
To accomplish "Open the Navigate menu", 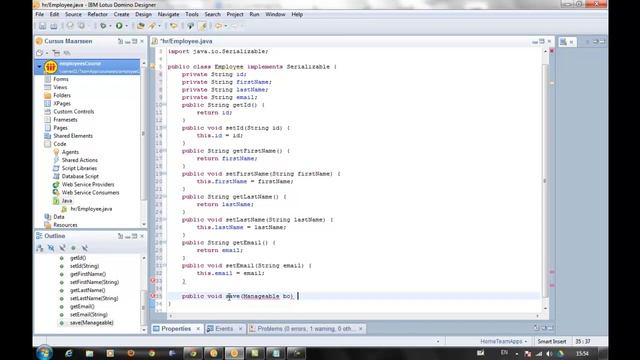I will [168, 14].
